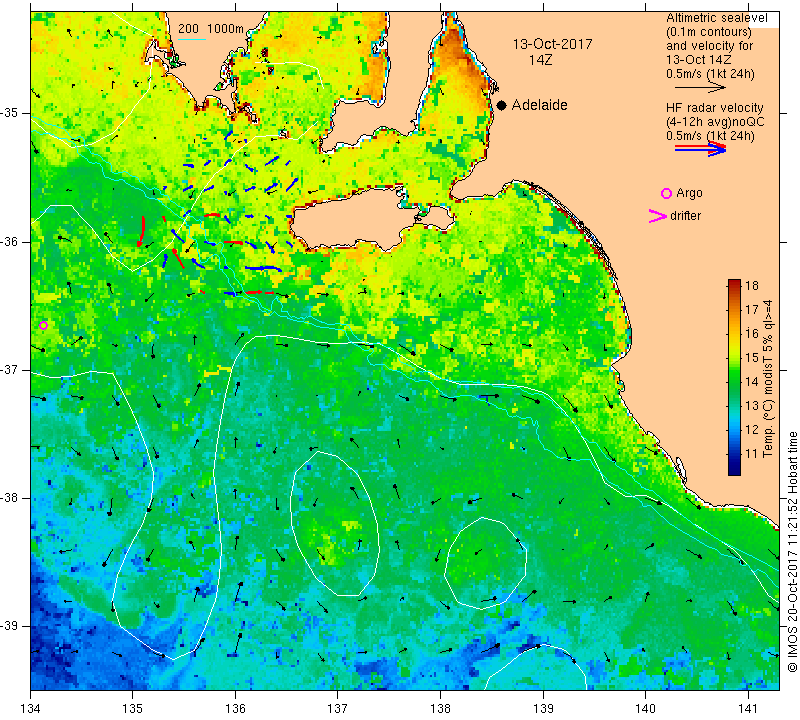Click the 16 degree label on the color scale
Screen dimensions: 800x720
pyautogui.click(x=752, y=334)
